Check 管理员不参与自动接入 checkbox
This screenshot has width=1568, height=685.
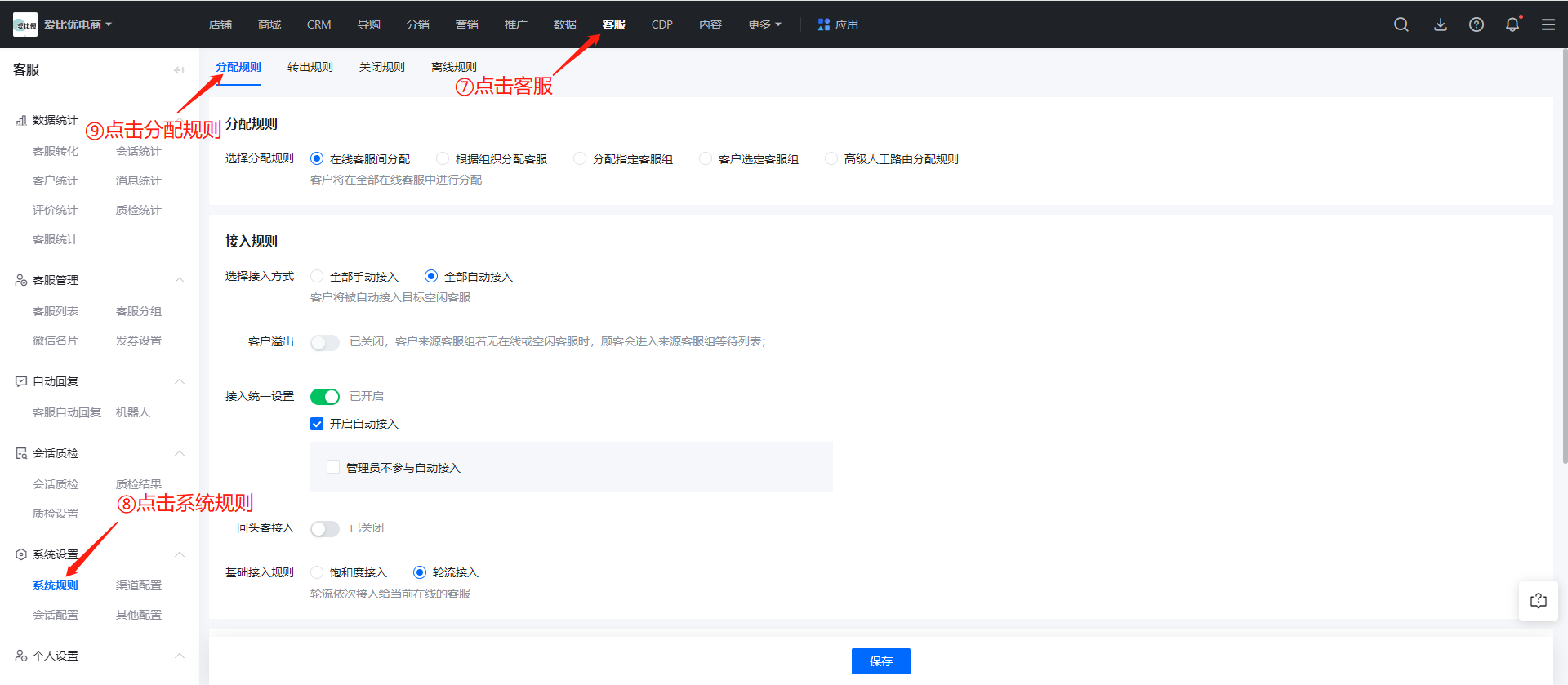(333, 467)
